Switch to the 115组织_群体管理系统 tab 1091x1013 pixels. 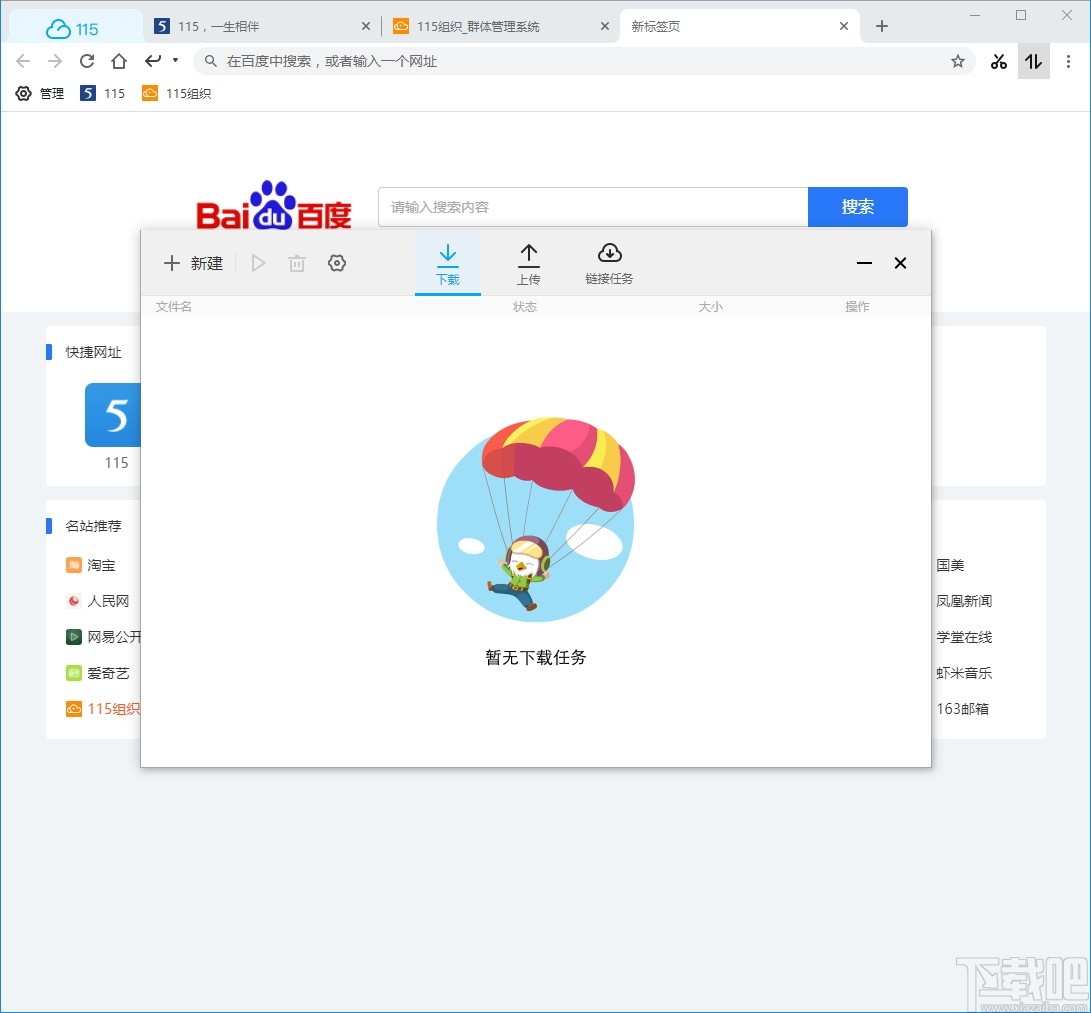coord(500,26)
